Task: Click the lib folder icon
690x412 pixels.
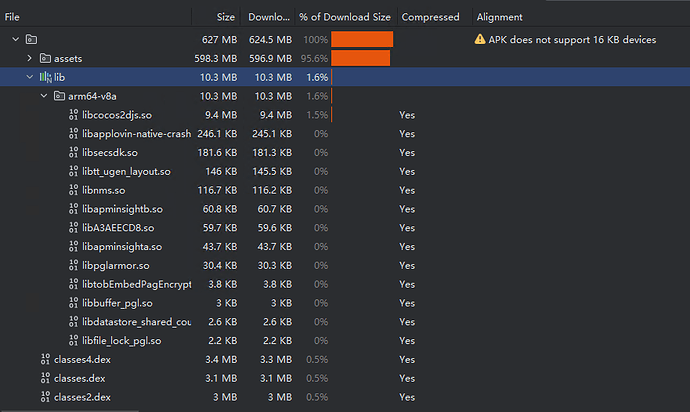Action: click(x=45, y=77)
